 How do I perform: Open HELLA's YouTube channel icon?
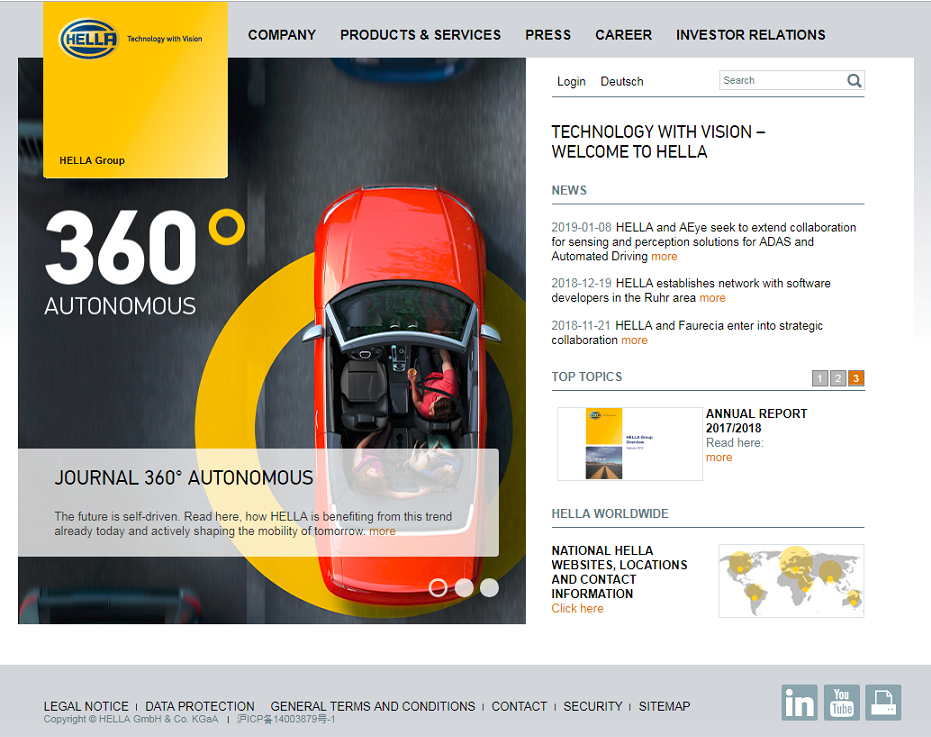point(841,703)
